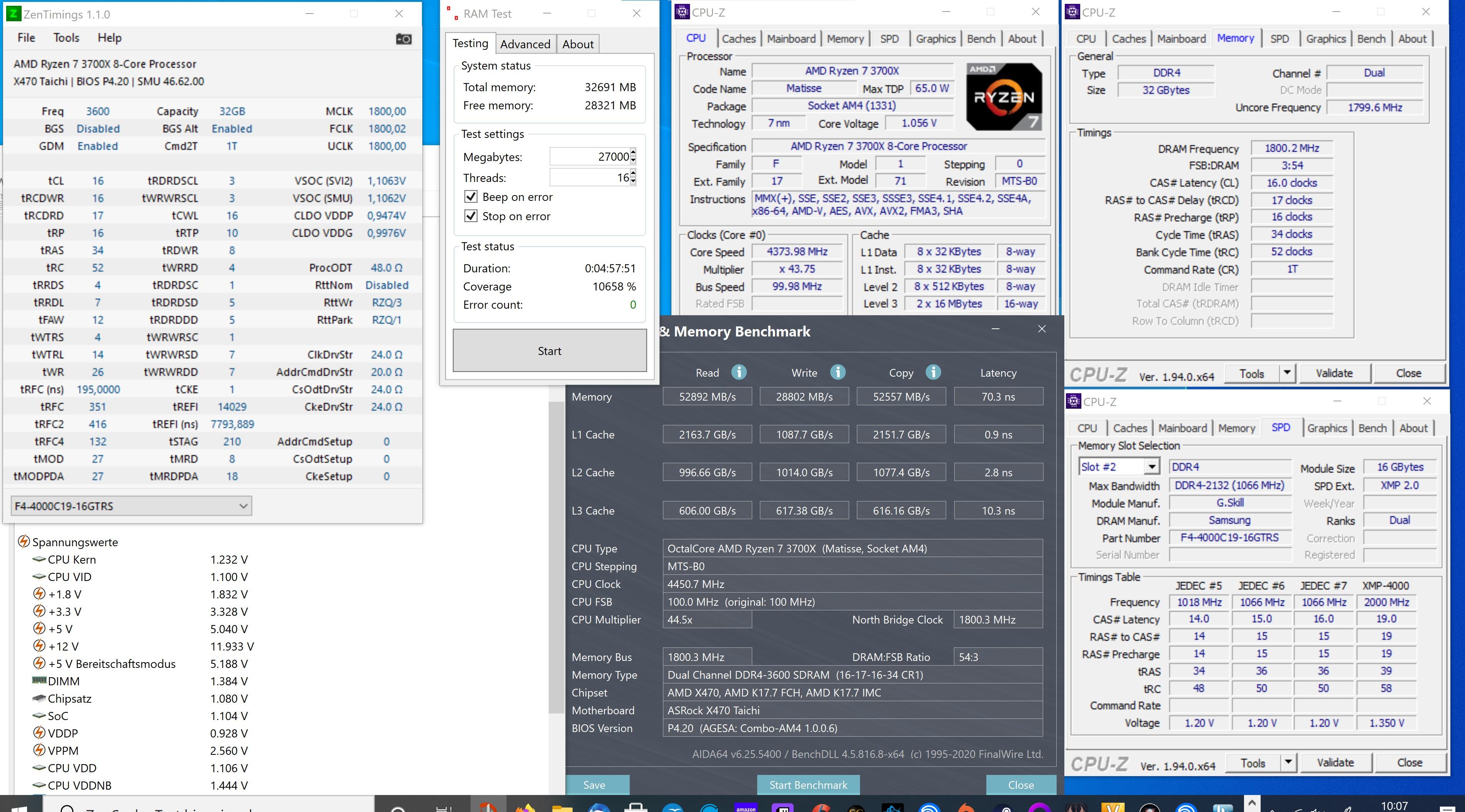Click the lightning icon beside VDDP
1465x812 pixels.
point(39,733)
